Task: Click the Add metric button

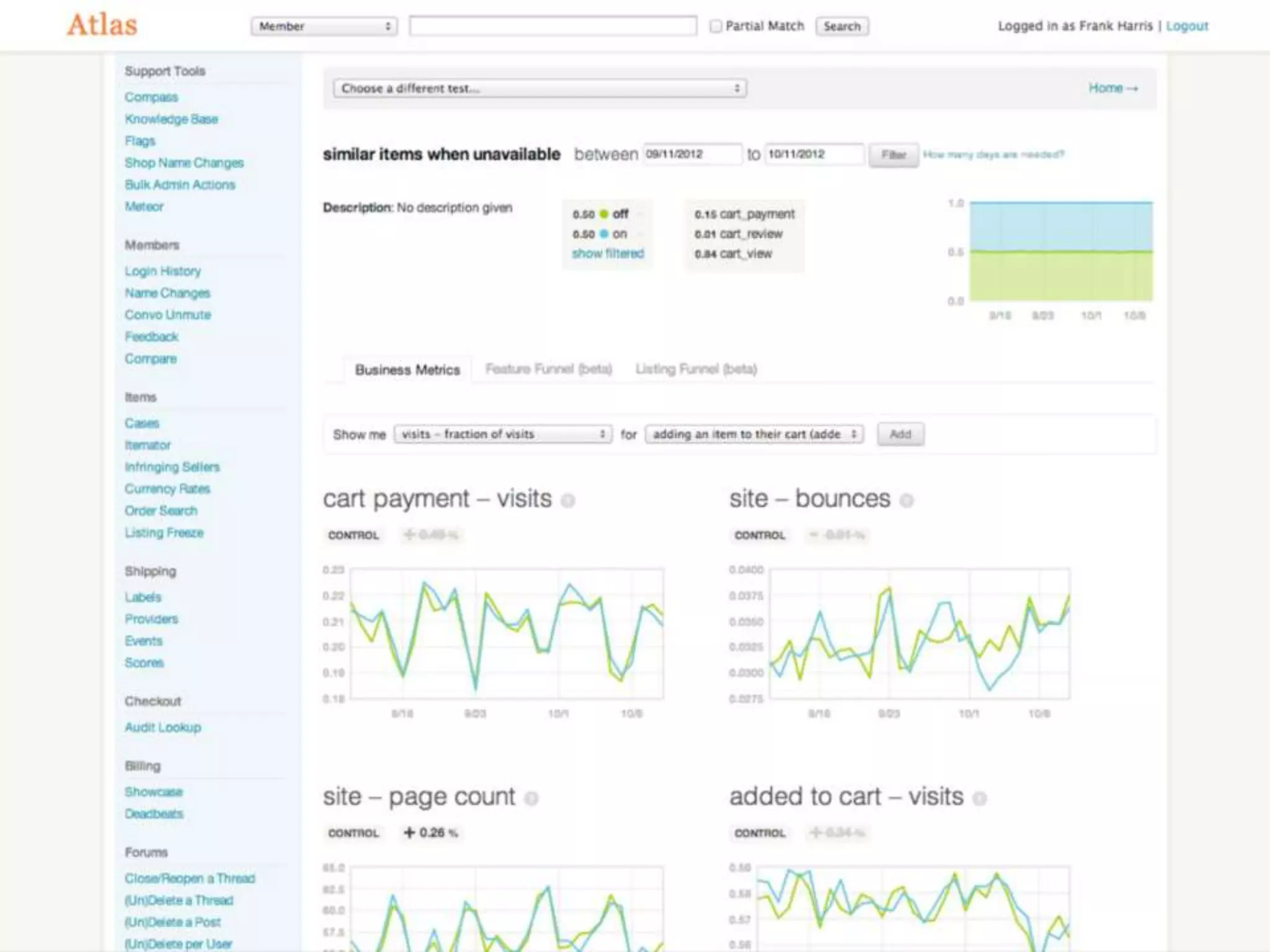Action: (900, 434)
